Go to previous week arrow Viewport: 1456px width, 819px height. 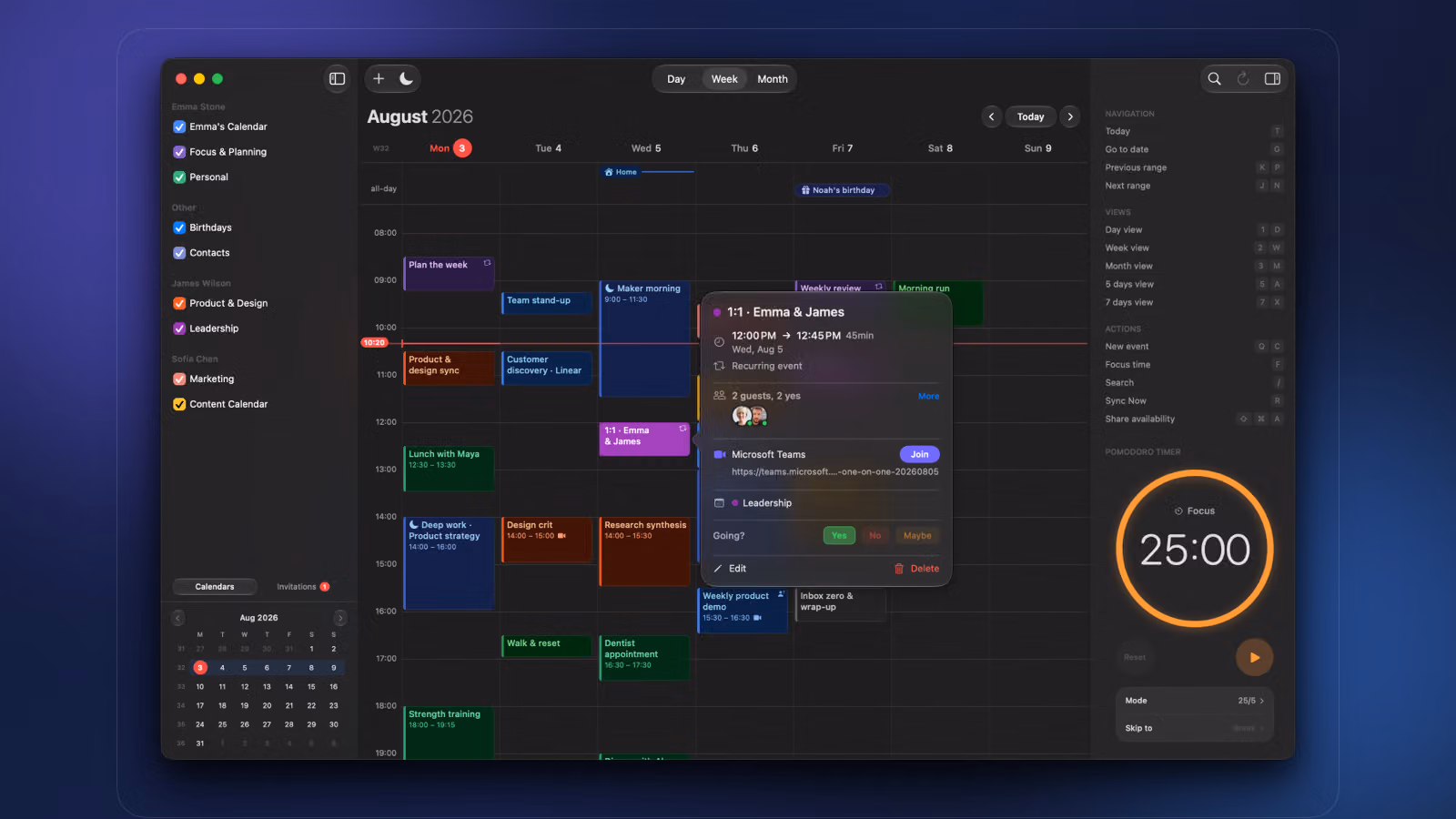tap(991, 116)
